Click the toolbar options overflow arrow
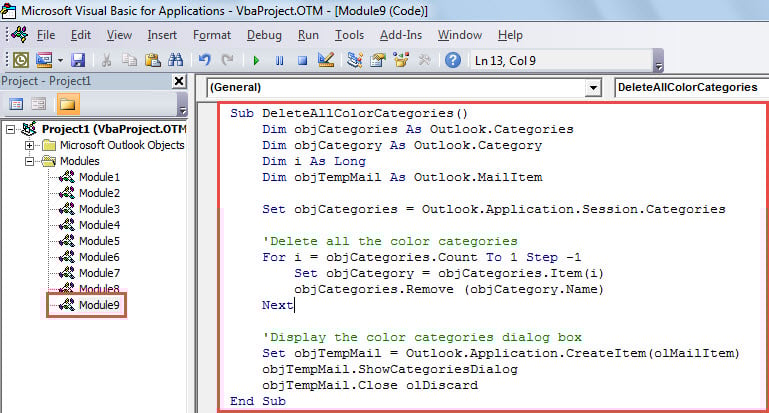This screenshot has width=769, height=413. tap(659, 66)
